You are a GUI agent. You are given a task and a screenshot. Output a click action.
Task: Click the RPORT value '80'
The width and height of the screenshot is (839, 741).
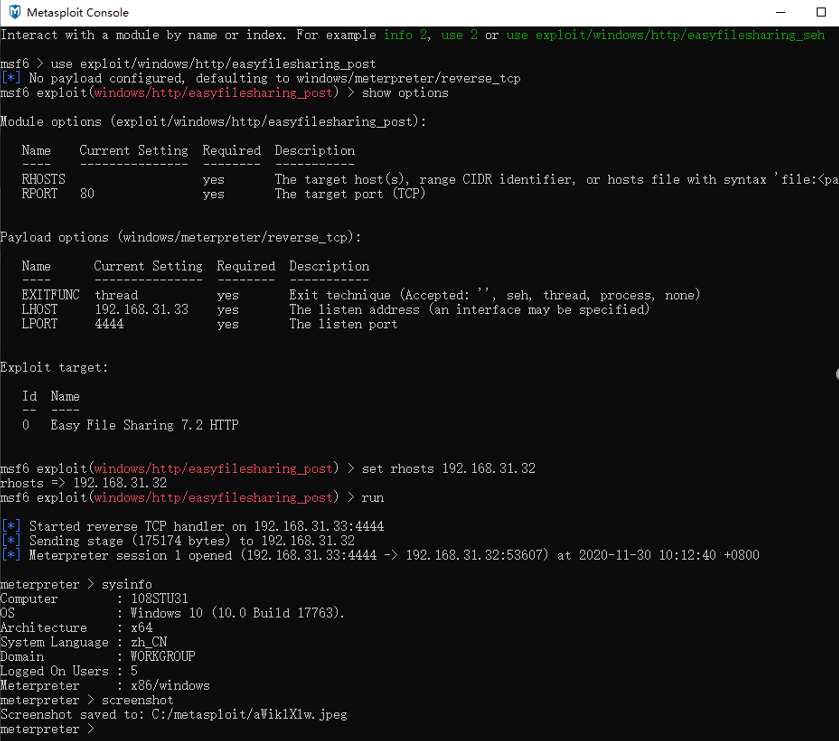[87, 194]
